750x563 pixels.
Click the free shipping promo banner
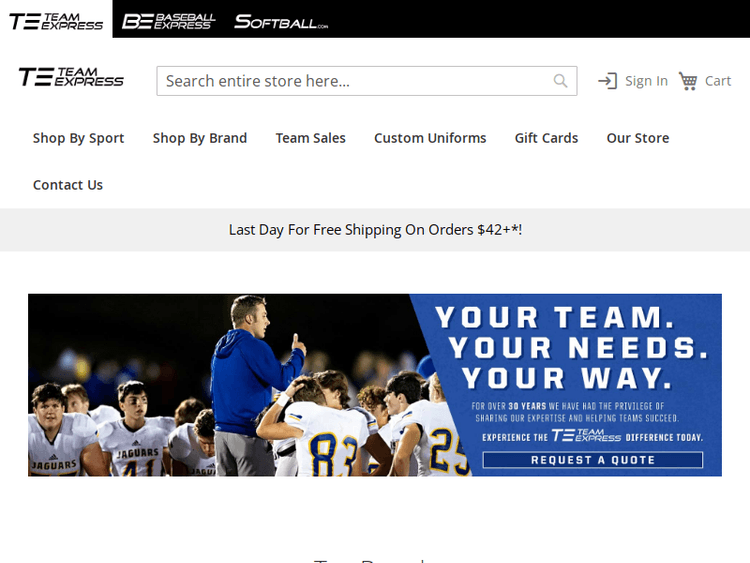(x=375, y=230)
